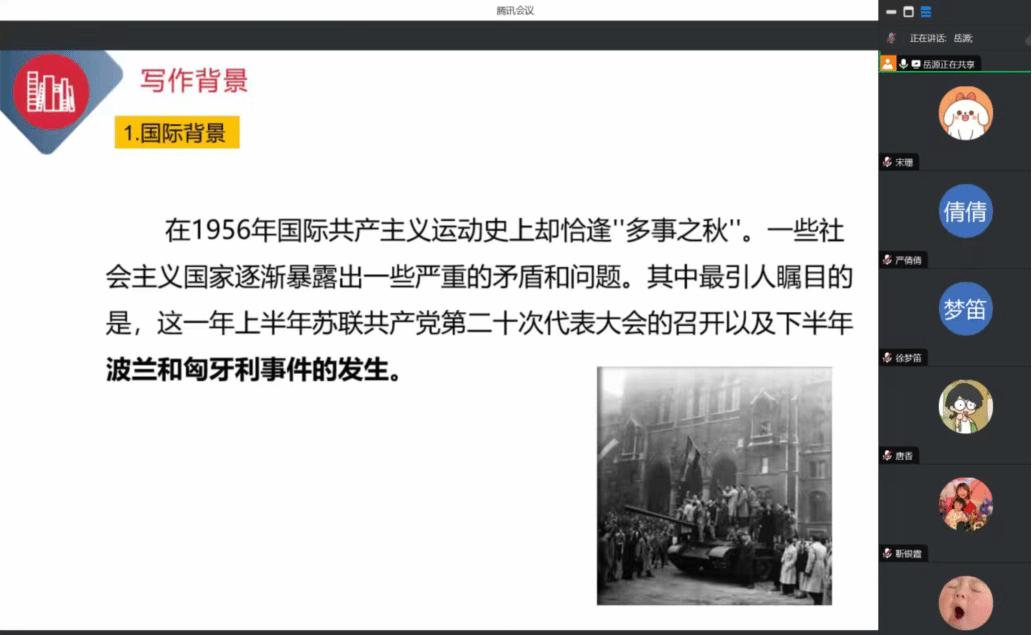Click the red books icon on slide
Image resolution: width=1032 pixels, height=635 pixels.
coord(50,92)
